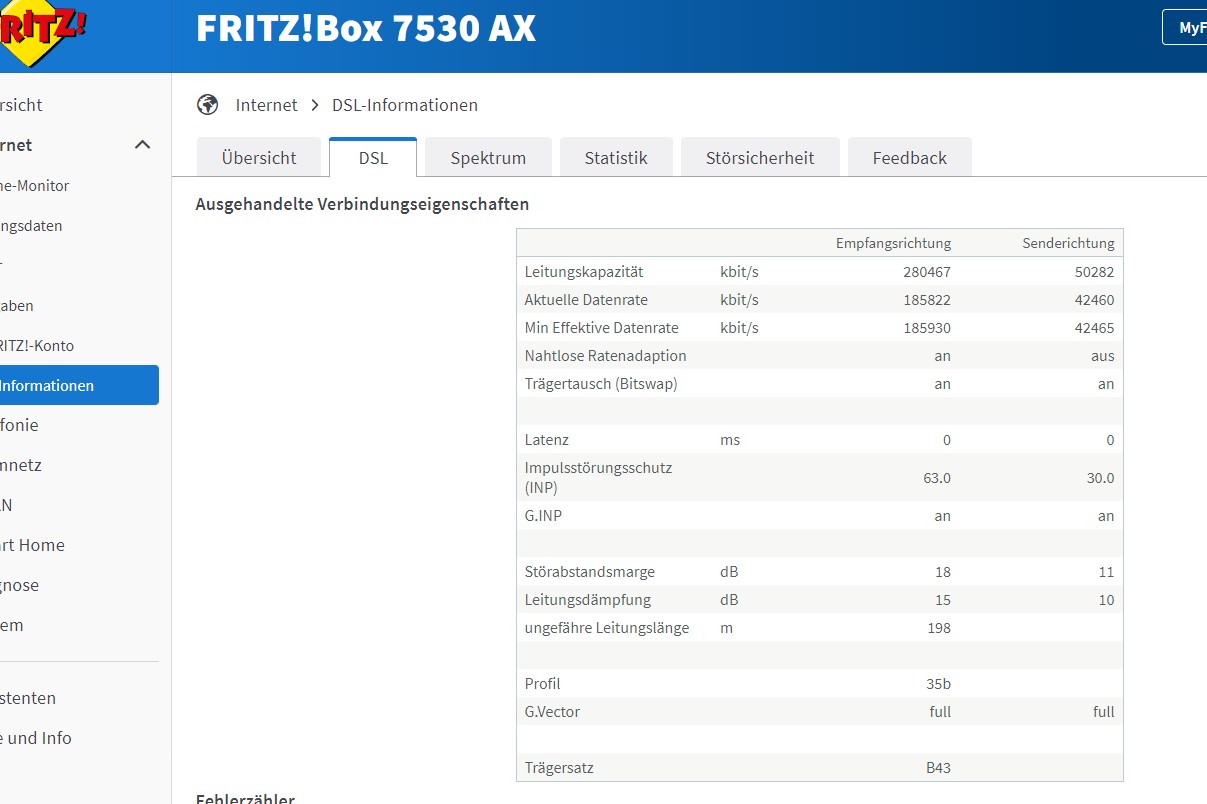Click the Senderichtung value 42460
The width and height of the screenshot is (1207, 804).
click(x=1092, y=300)
